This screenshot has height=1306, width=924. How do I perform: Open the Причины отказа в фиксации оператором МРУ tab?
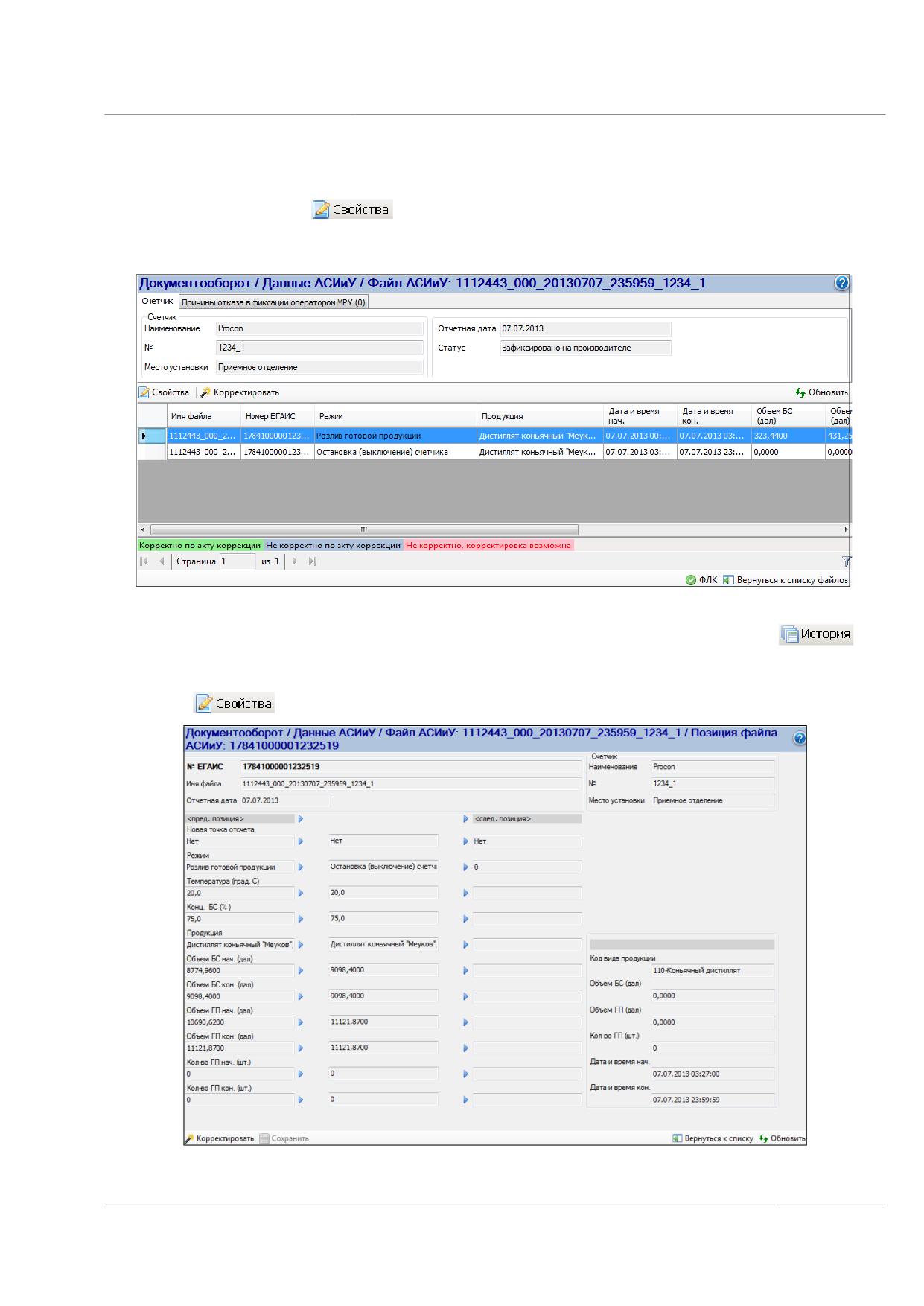(x=274, y=302)
